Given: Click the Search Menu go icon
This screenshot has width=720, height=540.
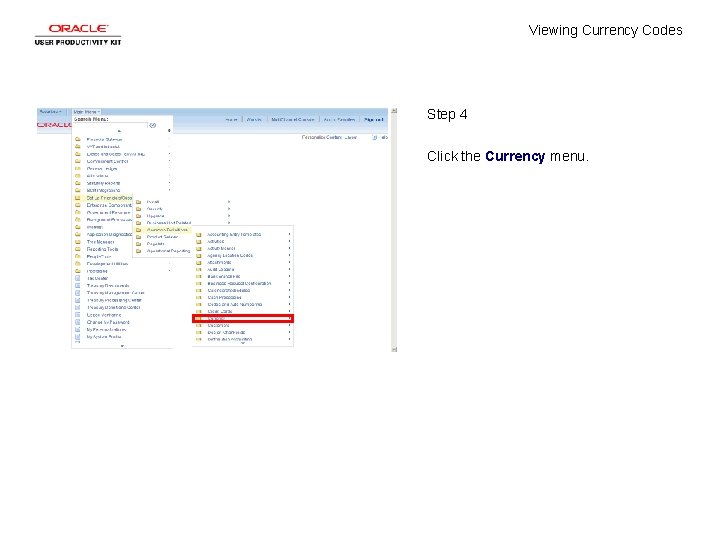Looking at the screenshot, I should [153, 125].
